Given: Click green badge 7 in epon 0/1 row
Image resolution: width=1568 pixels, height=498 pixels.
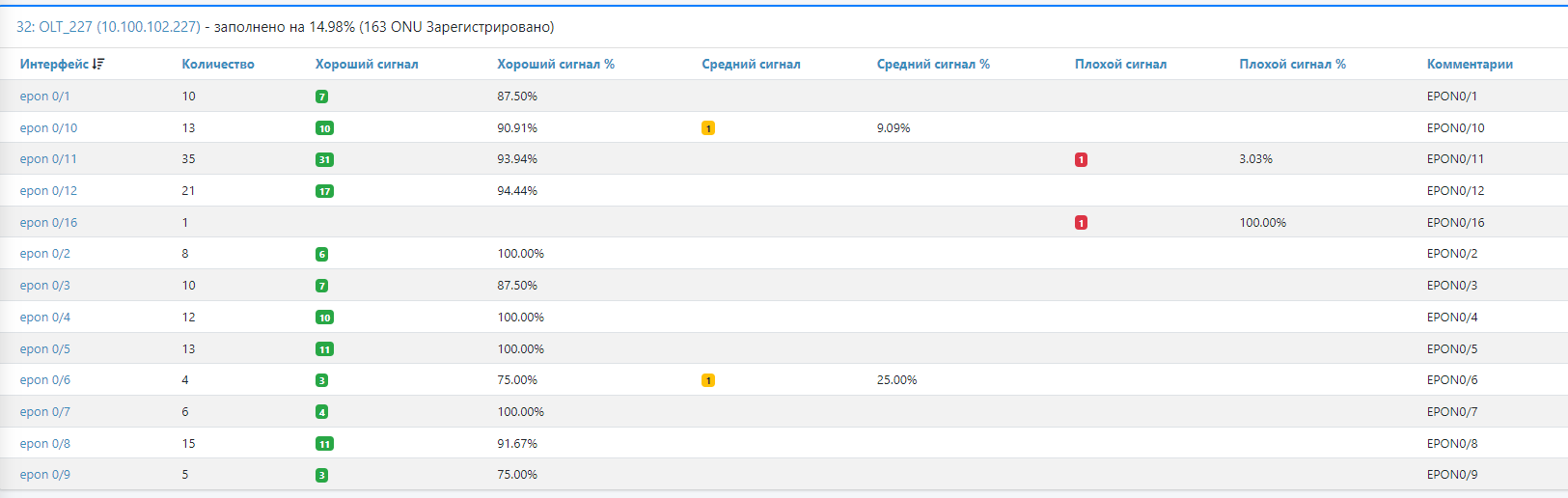Looking at the screenshot, I should (321, 97).
